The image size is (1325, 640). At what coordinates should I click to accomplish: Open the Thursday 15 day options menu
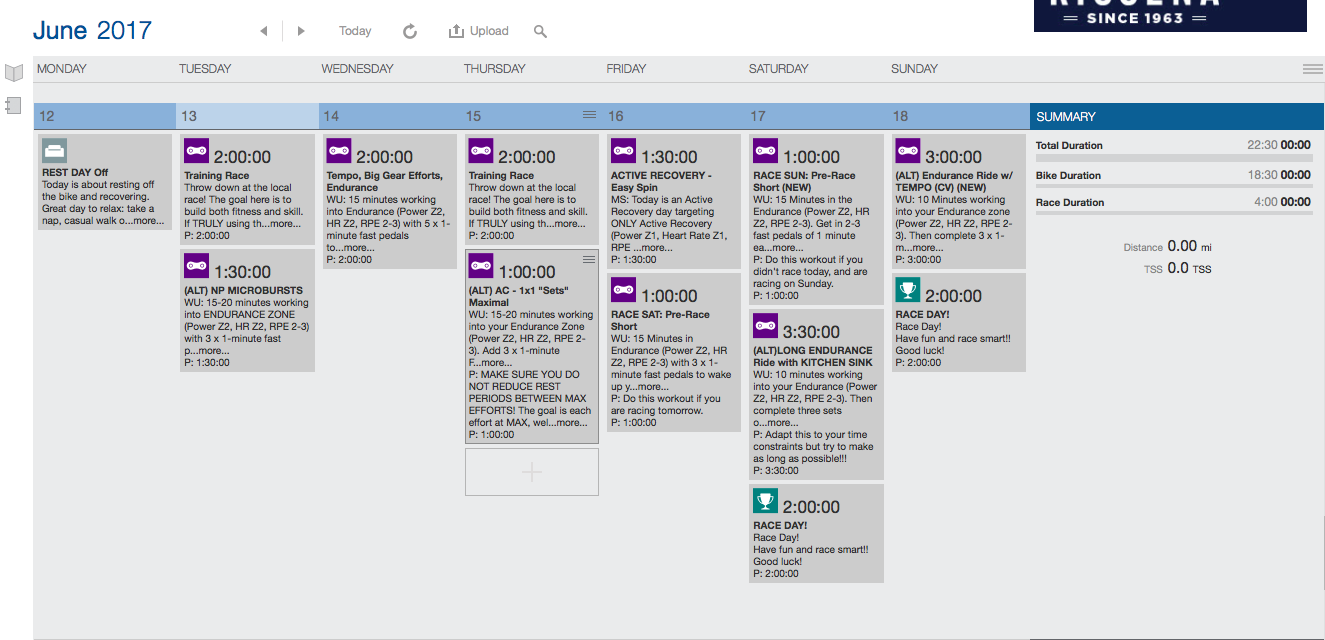[589, 115]
